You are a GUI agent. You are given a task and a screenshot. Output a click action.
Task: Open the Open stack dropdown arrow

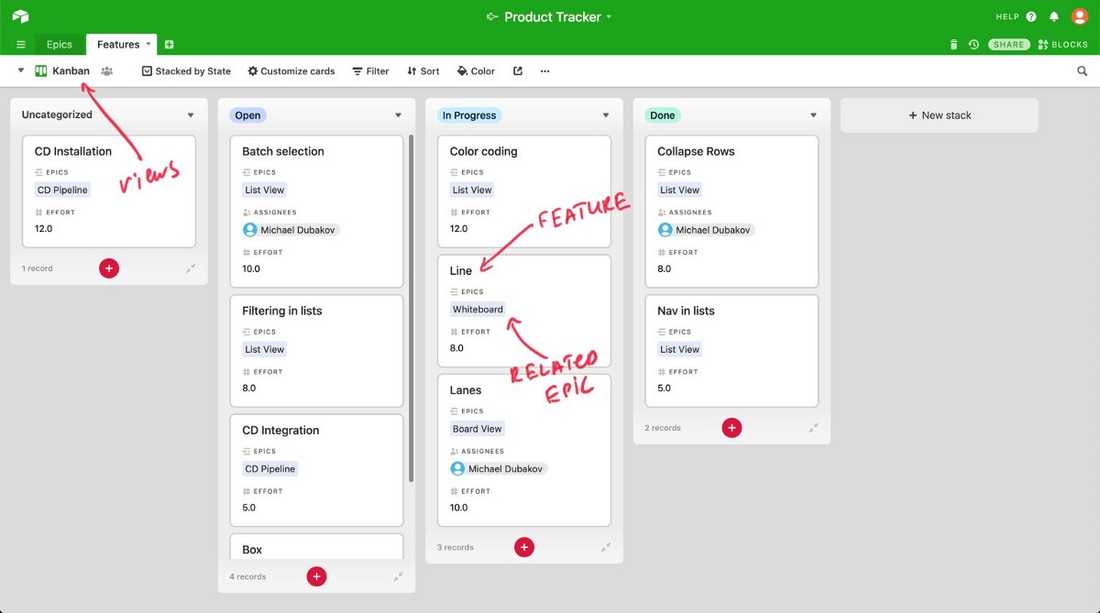click(398, 115)
